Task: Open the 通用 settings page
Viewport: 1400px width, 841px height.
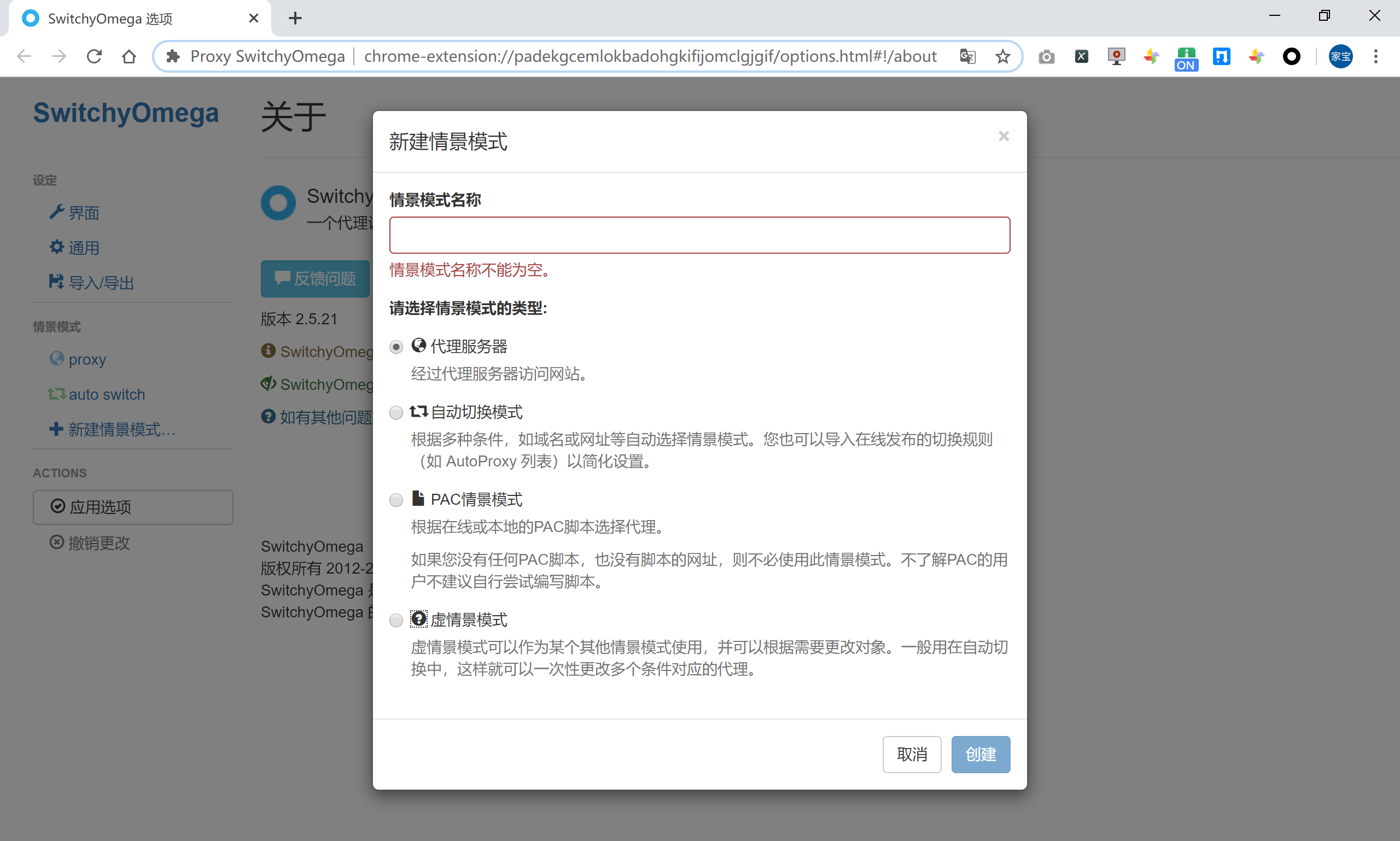Action: tap(84, 248)
